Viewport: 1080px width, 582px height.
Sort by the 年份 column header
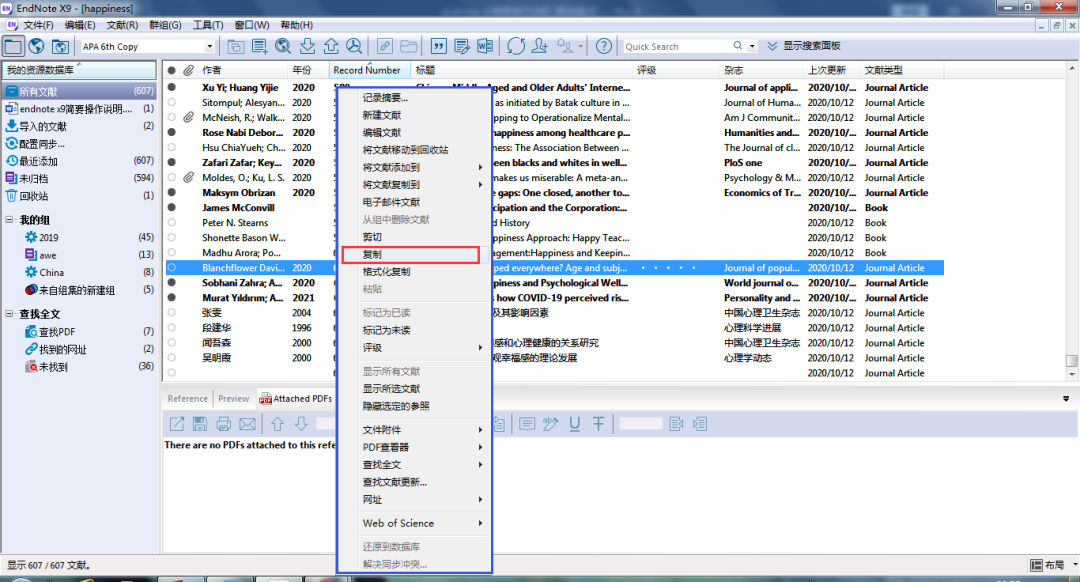pos(308,70)
